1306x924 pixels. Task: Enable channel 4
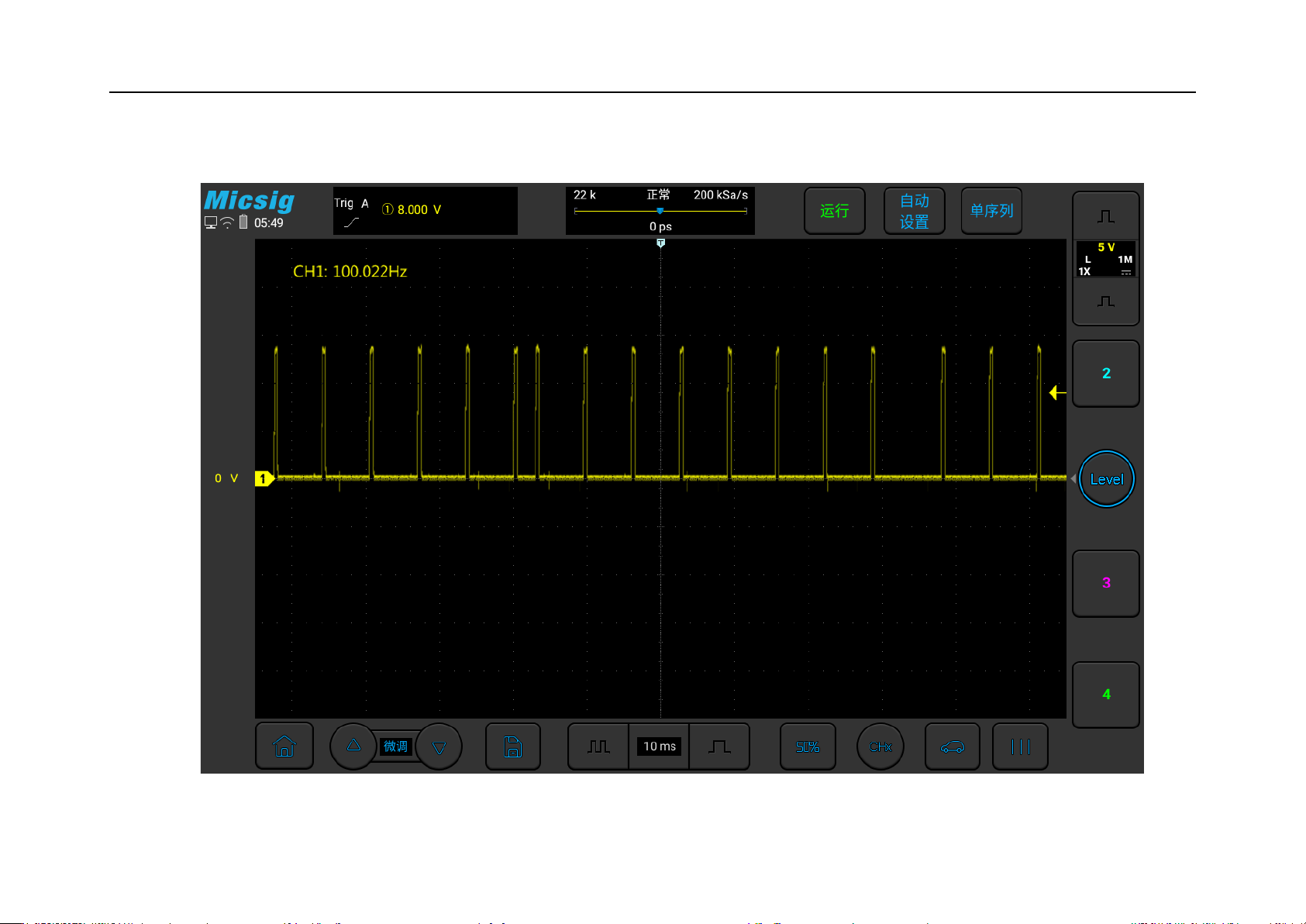pos(1106,695)
